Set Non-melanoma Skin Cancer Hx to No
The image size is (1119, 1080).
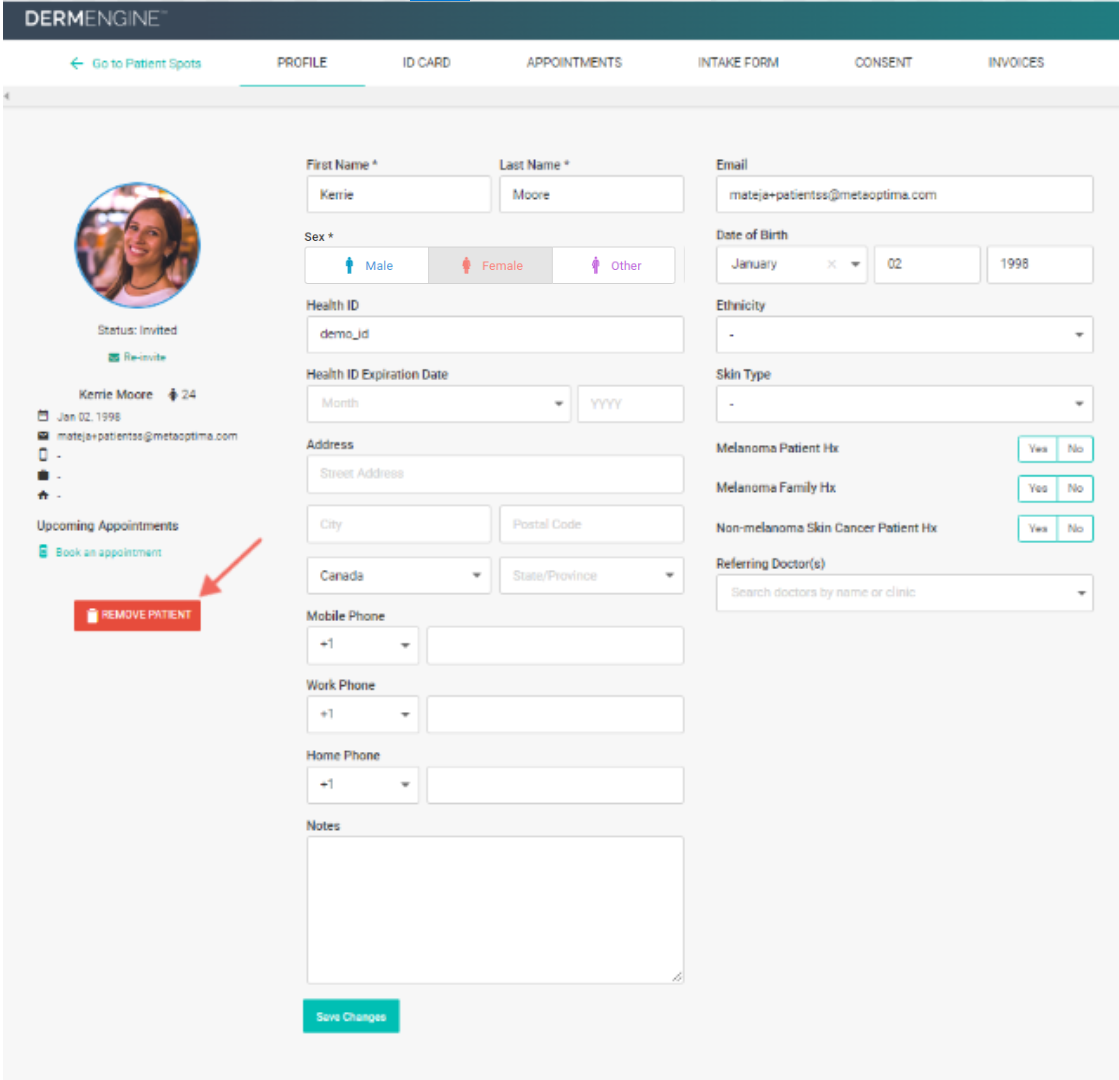tap(1075, 528)
